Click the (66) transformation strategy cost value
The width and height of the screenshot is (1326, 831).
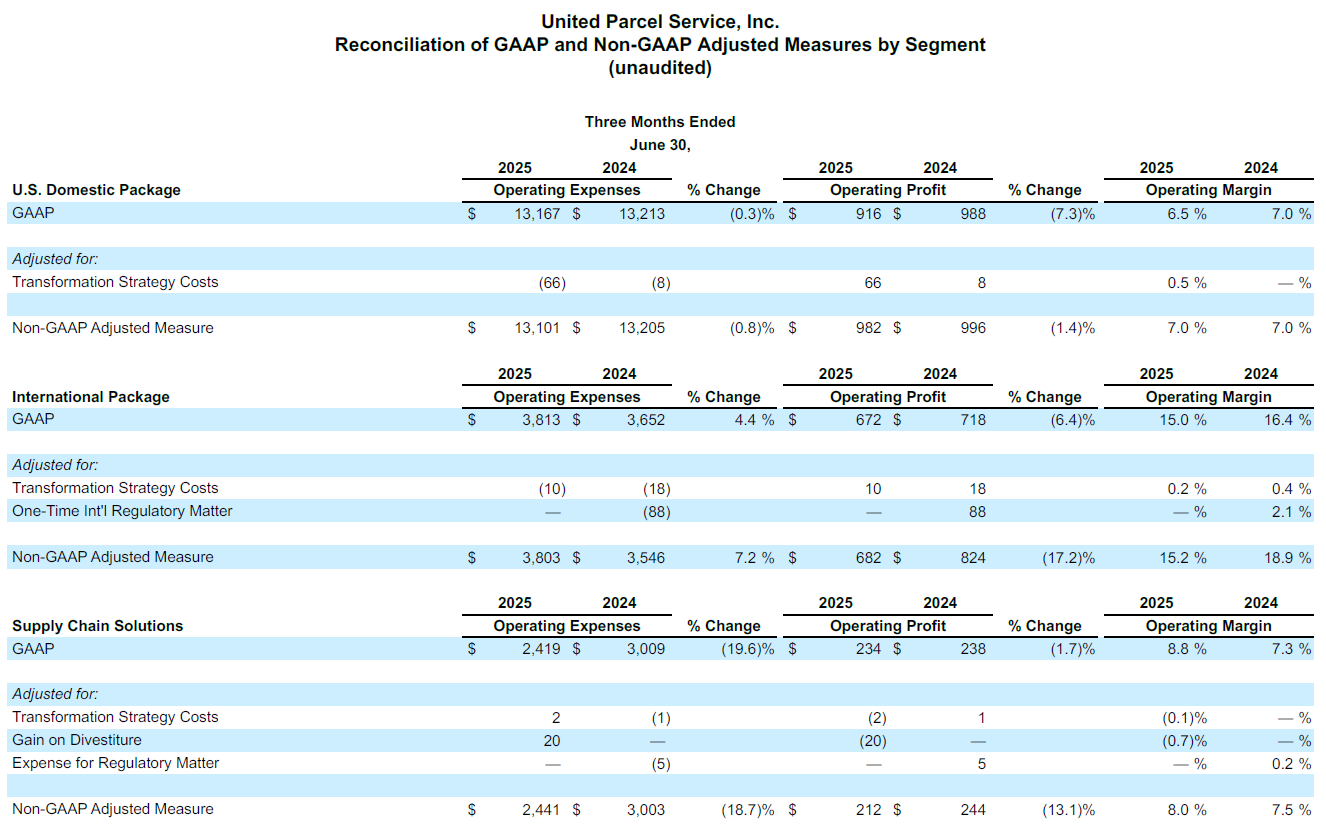(x=552, y=283)
